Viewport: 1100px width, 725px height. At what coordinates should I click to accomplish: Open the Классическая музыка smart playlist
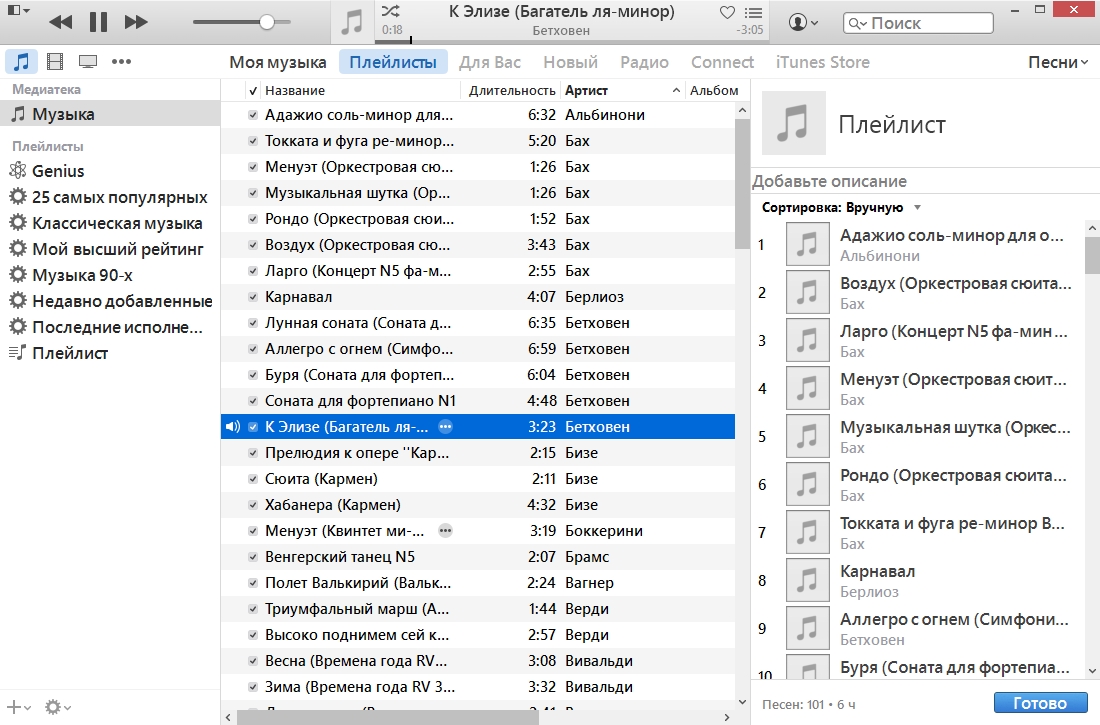click(110, 223)
